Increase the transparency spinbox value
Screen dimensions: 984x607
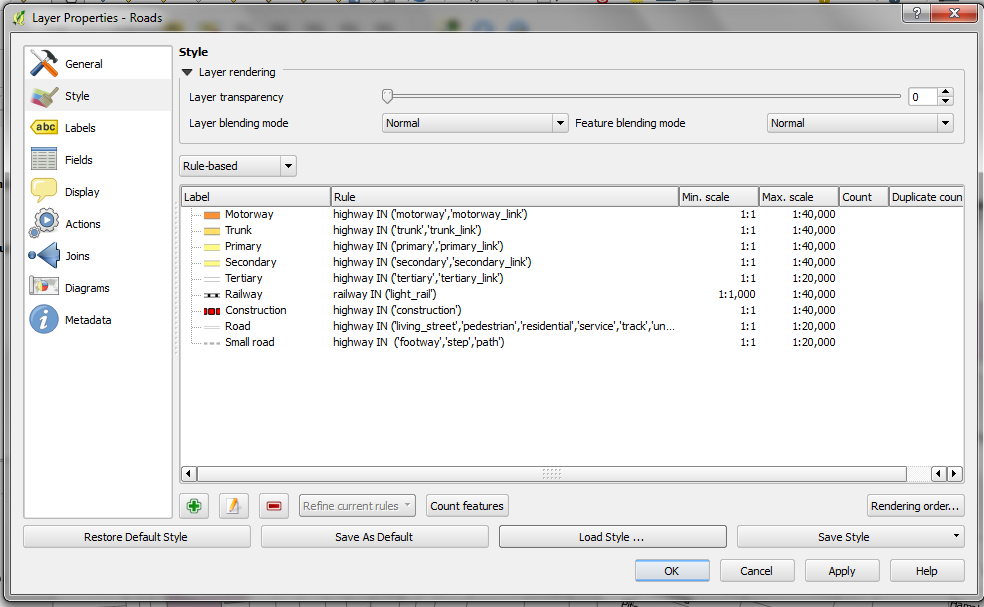click(945, 92)
